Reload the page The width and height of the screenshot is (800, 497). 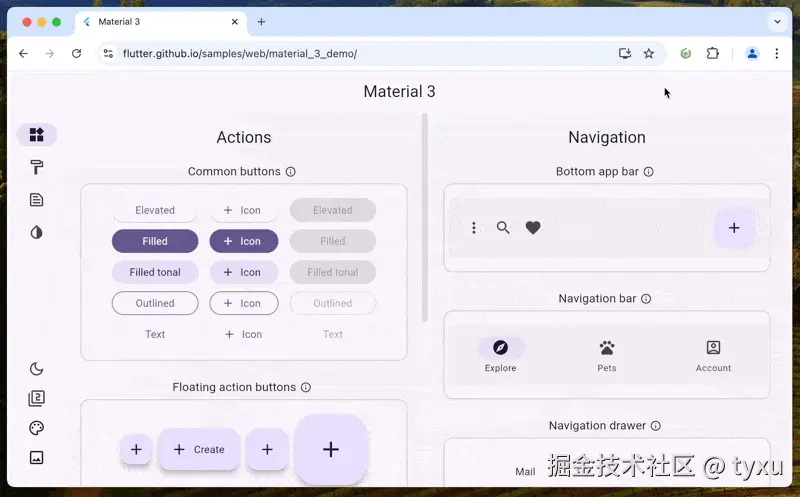click(x=77, y=54)
